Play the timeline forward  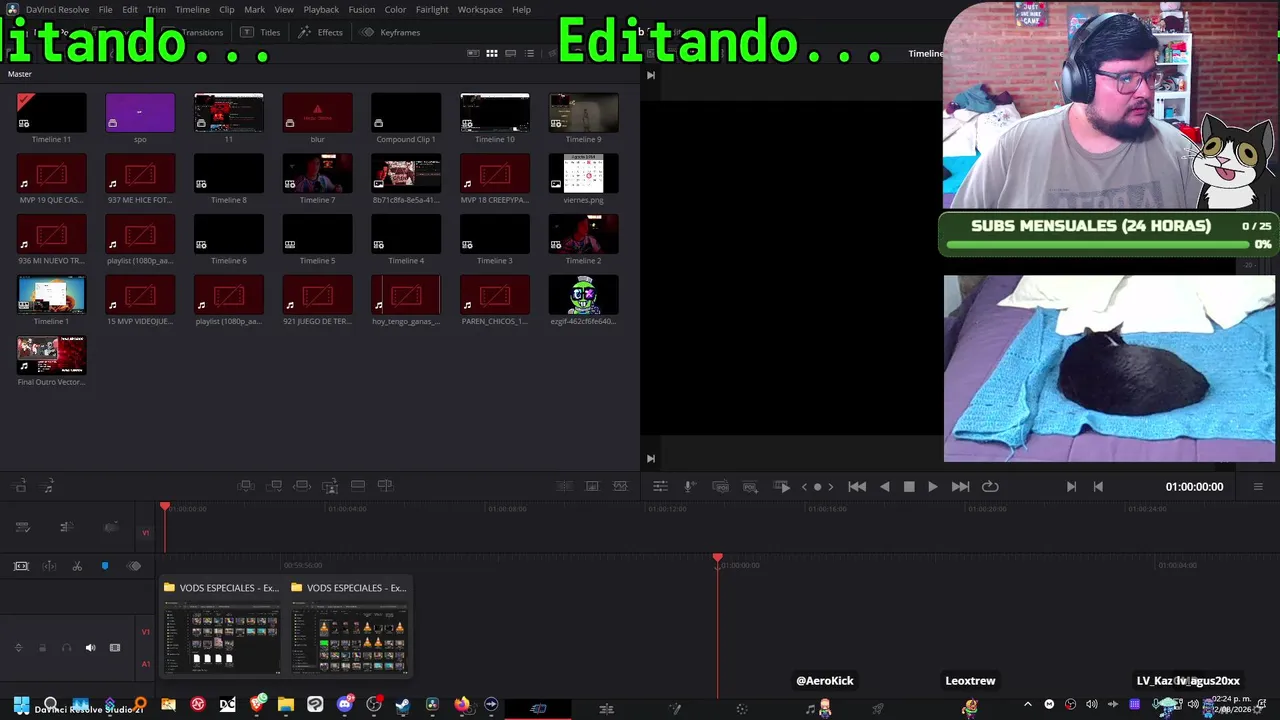(x=933, y=487)
